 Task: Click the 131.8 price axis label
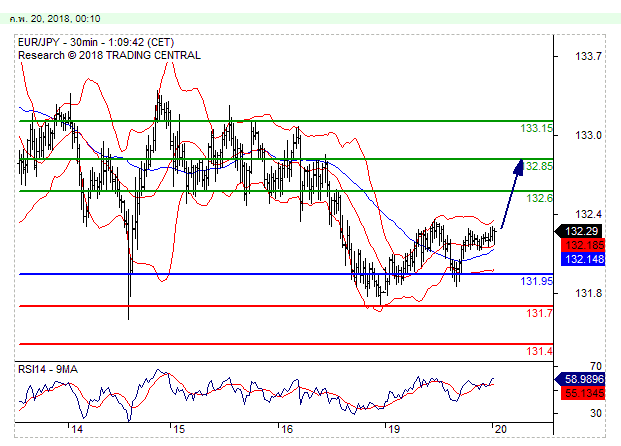(x=588, y=294)
